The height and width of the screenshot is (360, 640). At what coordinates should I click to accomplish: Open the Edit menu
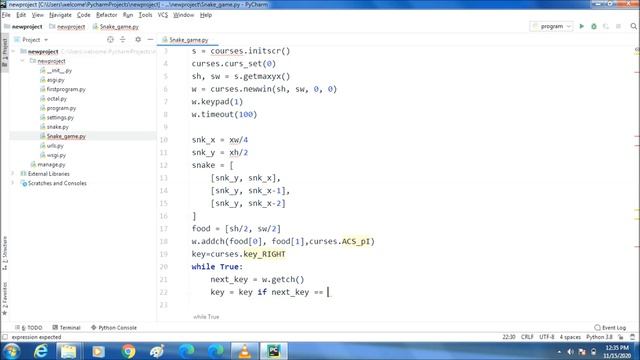click(x=21, y=15)
